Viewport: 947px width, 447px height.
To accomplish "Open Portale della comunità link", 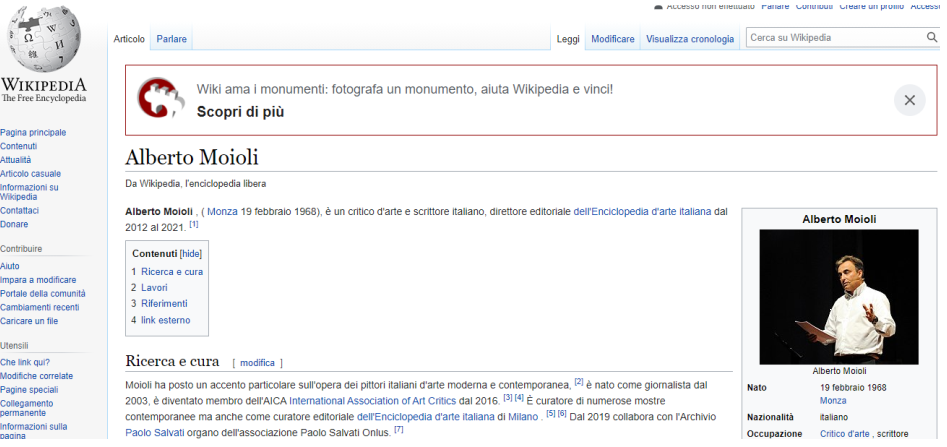I will 43,294.
